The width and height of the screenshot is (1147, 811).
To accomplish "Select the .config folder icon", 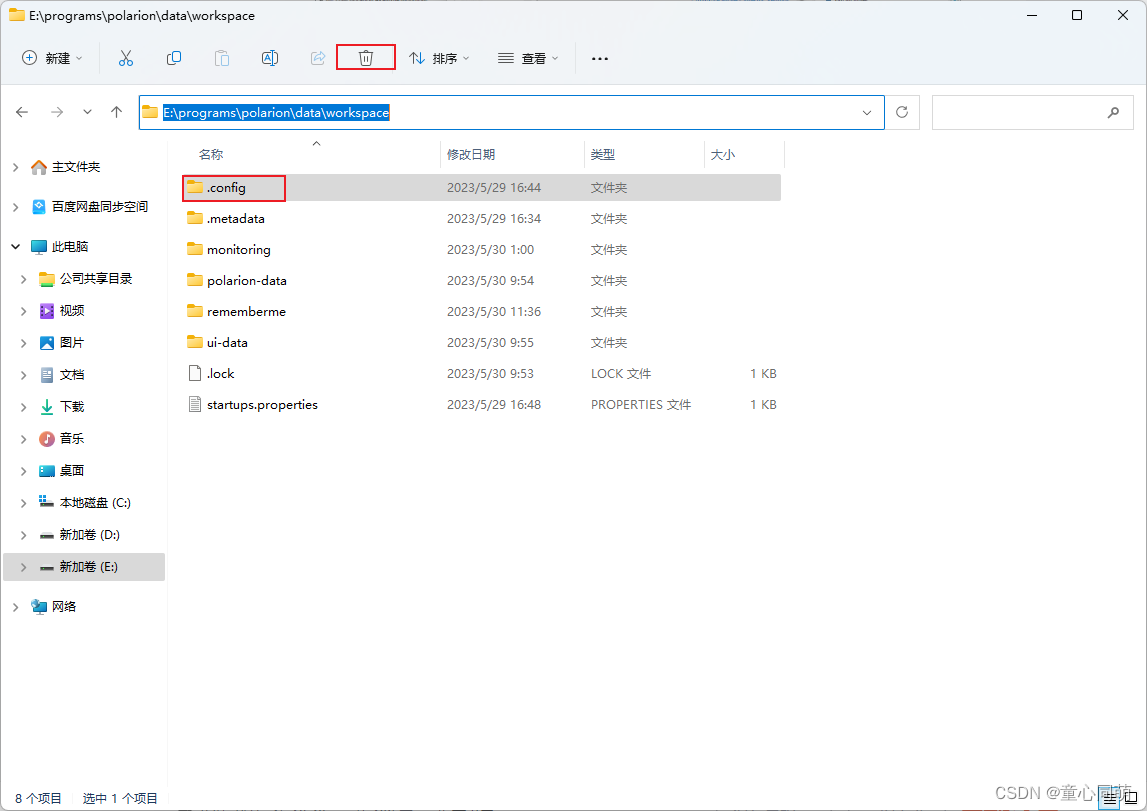I will click(195, 187).
